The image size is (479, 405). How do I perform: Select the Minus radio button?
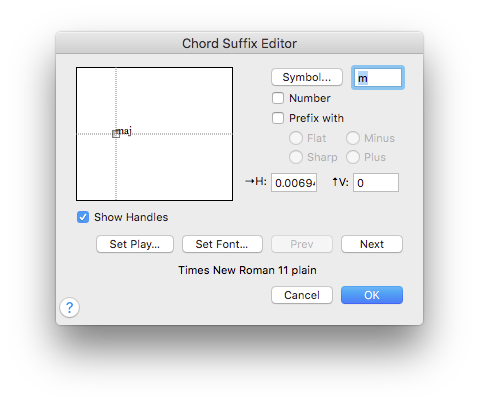[353, 138]
